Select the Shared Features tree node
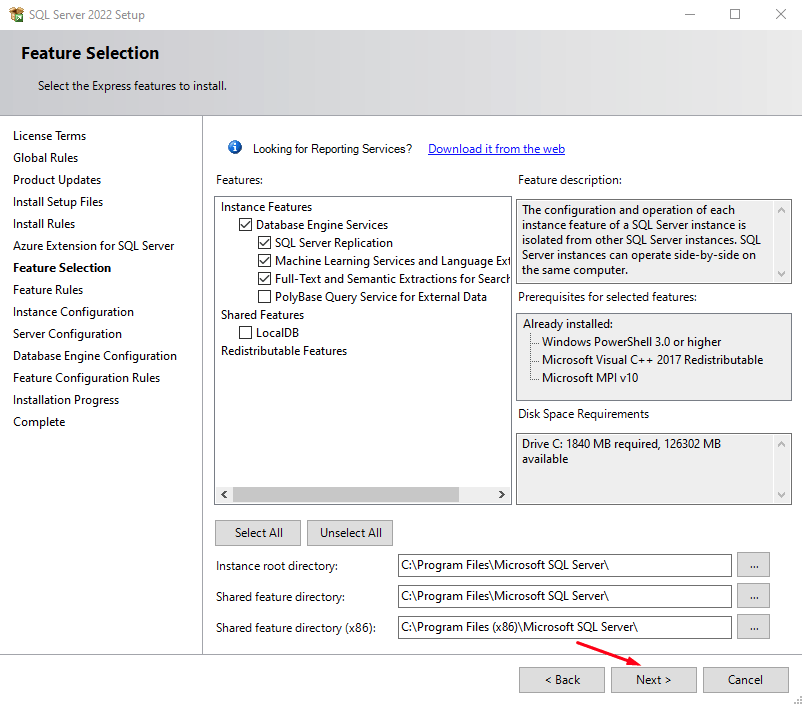 tap(262, 315)
